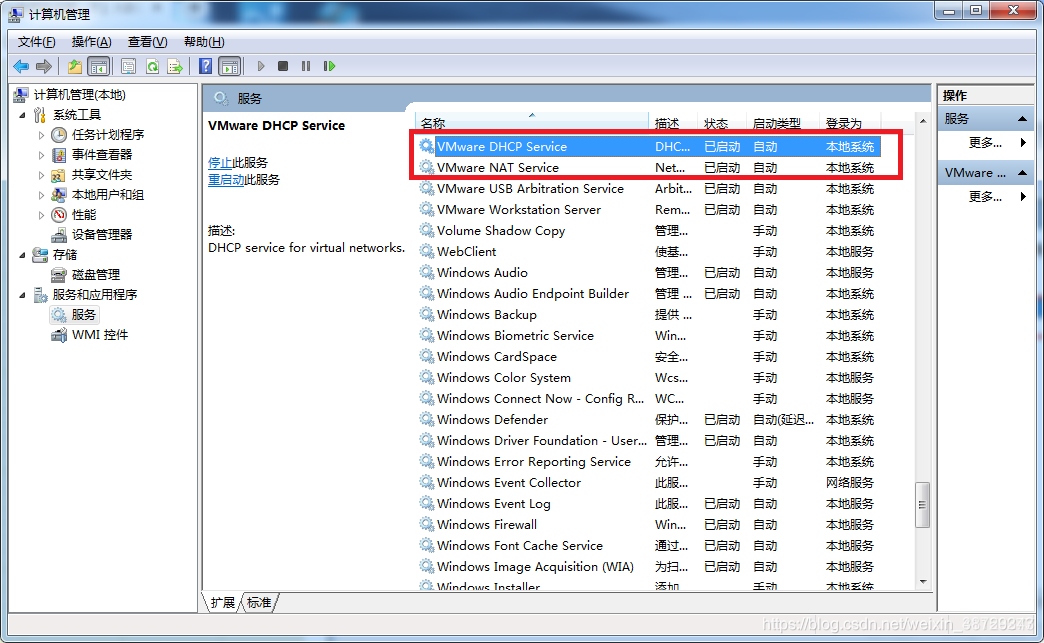Screen dimensions: 1044x643
Task: Sort by the 启动类型 column header
Action: pyautogui.click(x=782, y=123)
